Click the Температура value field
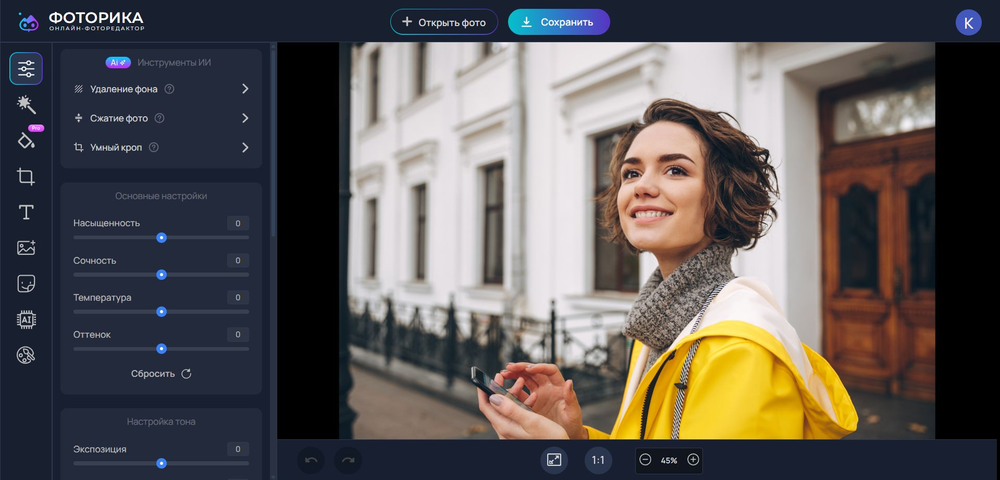The width and height of the screenshot is (1000, 480). point(237,298)
